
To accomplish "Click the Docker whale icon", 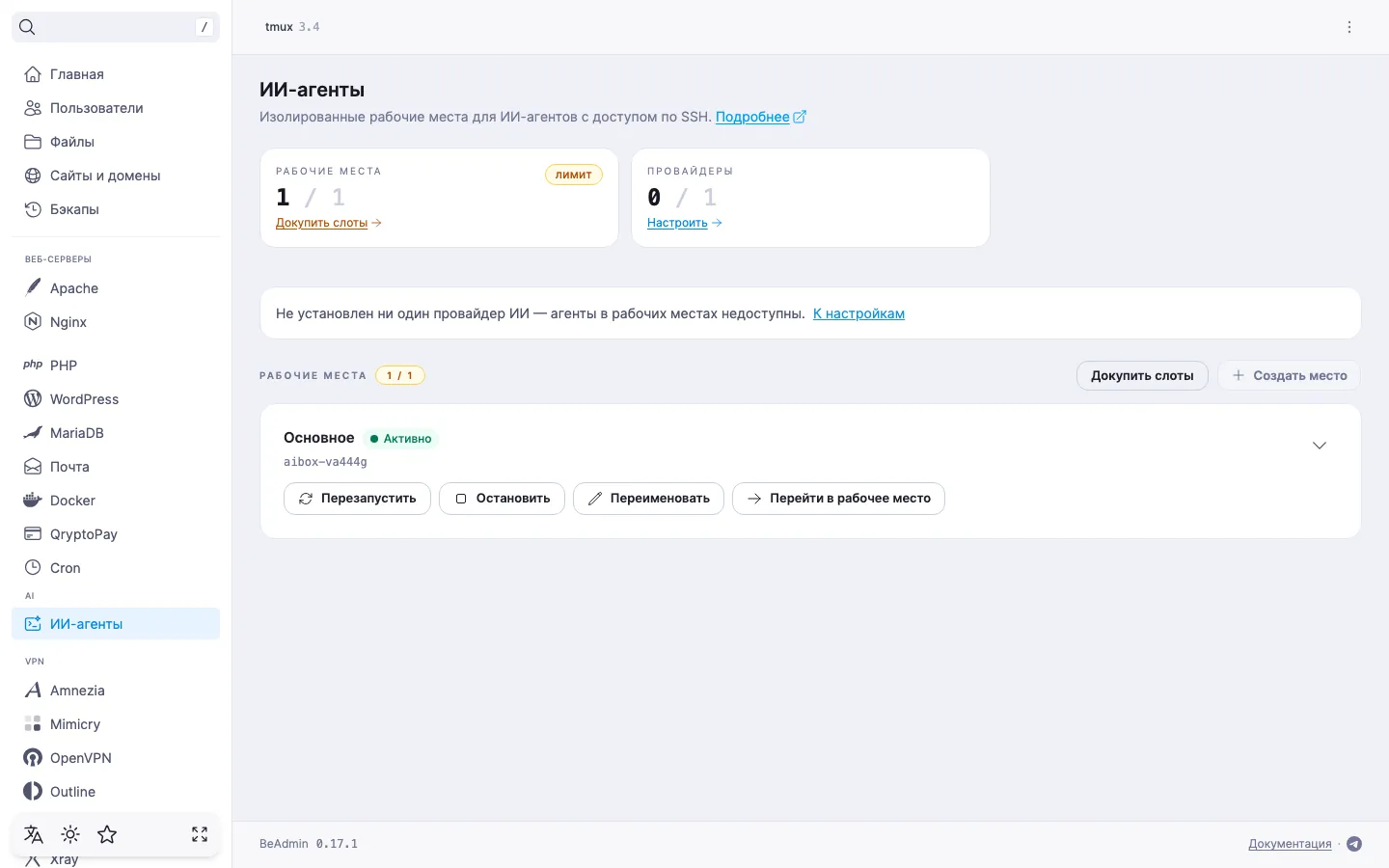I will click(33, 500).
